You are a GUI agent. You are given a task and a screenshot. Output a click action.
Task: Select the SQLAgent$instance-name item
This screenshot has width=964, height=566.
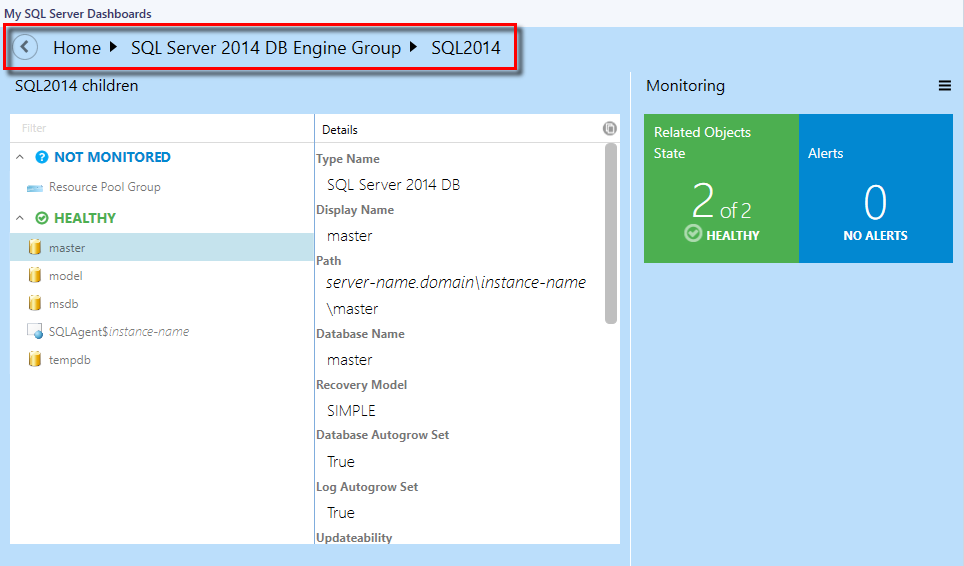click(x=162, y=331)
